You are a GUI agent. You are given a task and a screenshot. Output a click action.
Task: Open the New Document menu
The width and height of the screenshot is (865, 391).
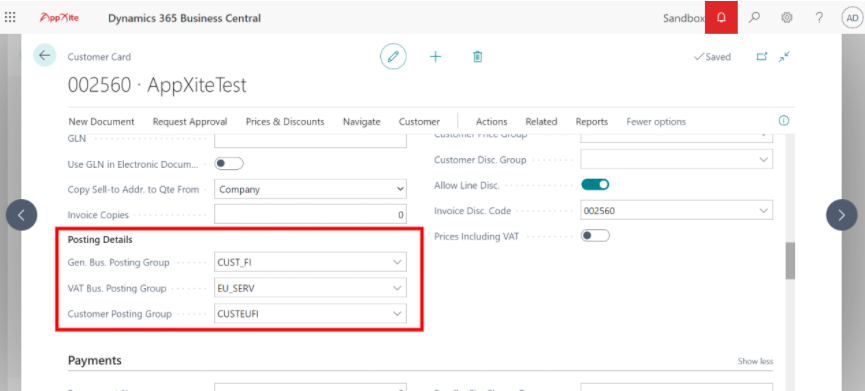coord(102,121)
